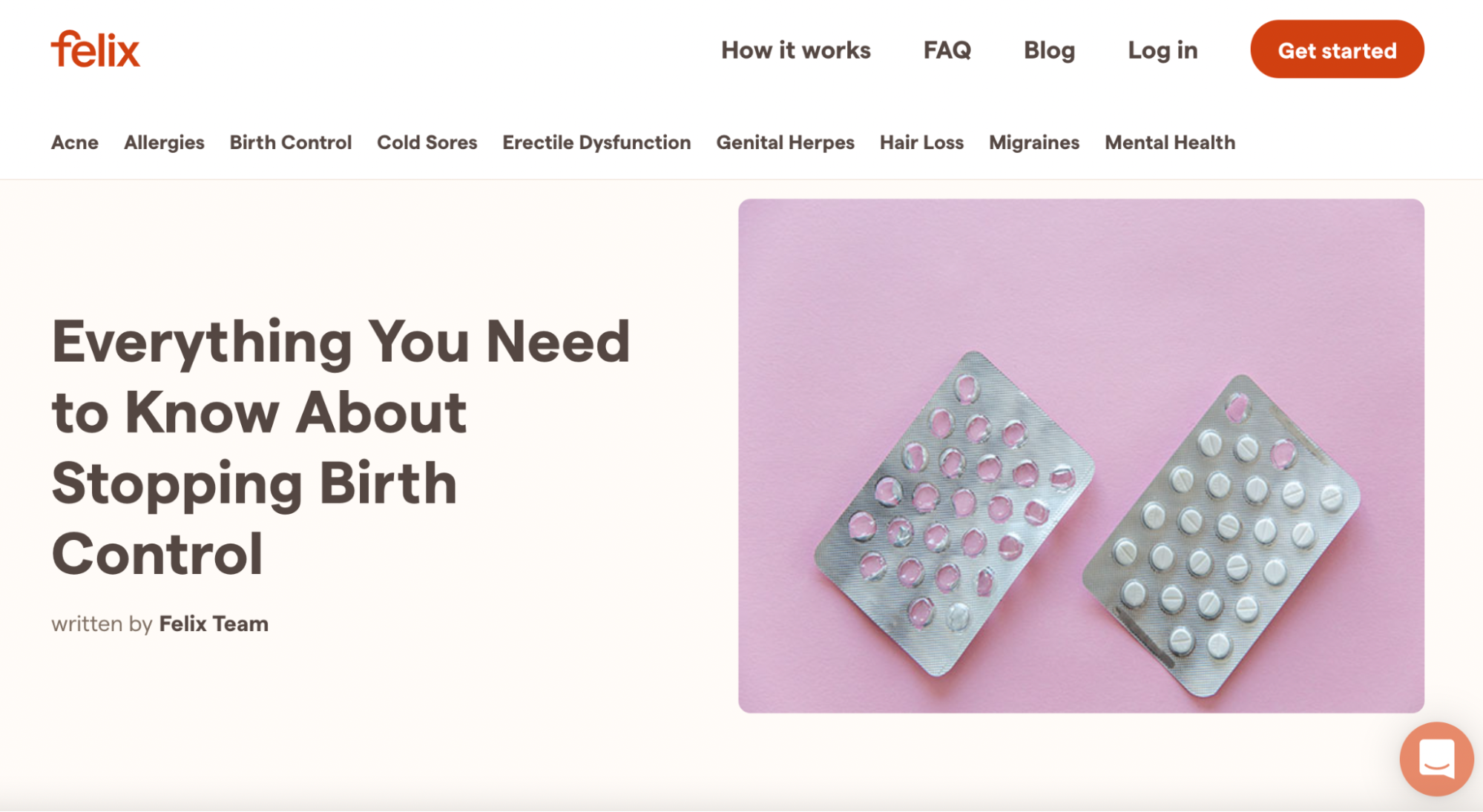Click the birth control pills image
This screenshot has width=1483, height=812.
tap(1081, 455)
